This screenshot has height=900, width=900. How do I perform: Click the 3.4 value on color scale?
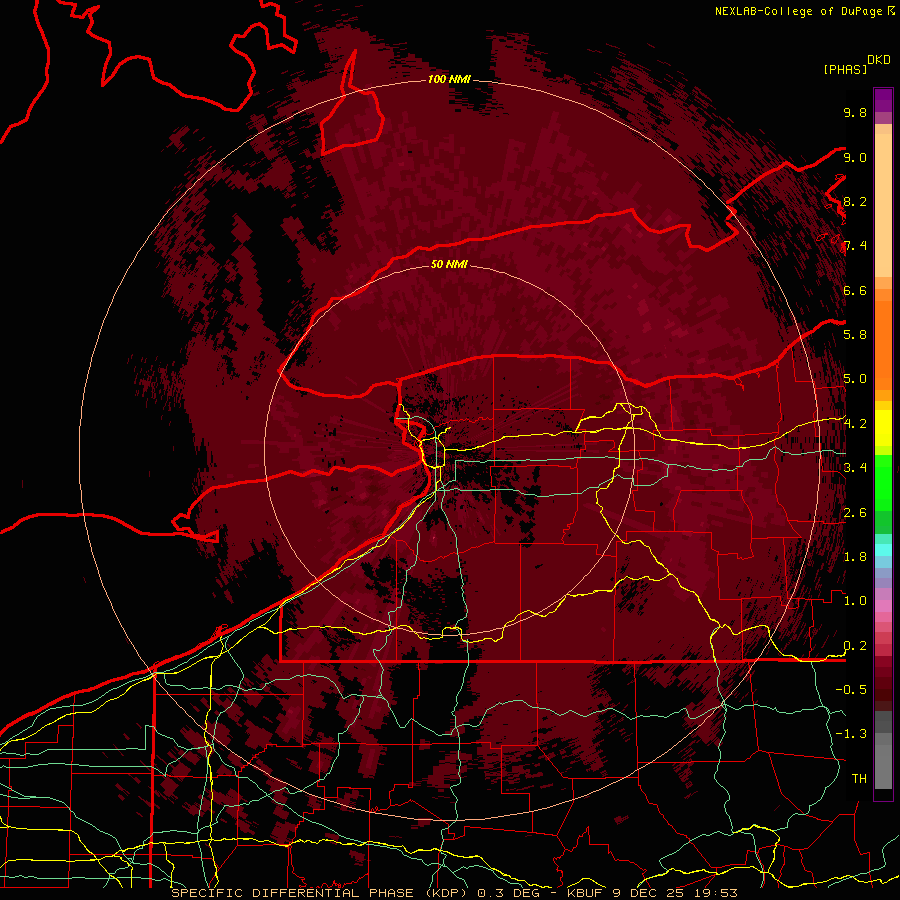pyautogui.click(x=855, y=467)
